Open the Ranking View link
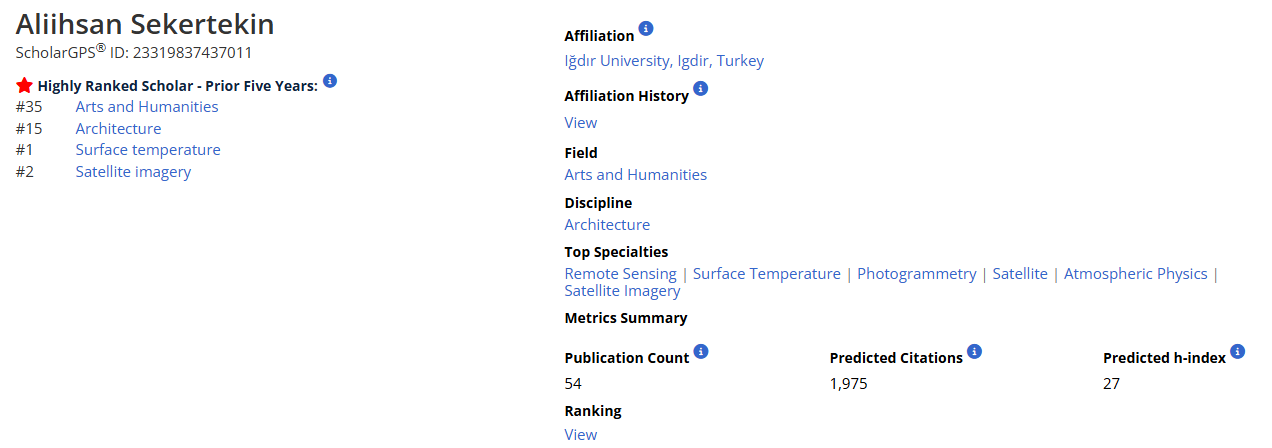The width and height of the screenshot is (1272, 448). click(581, 435)
